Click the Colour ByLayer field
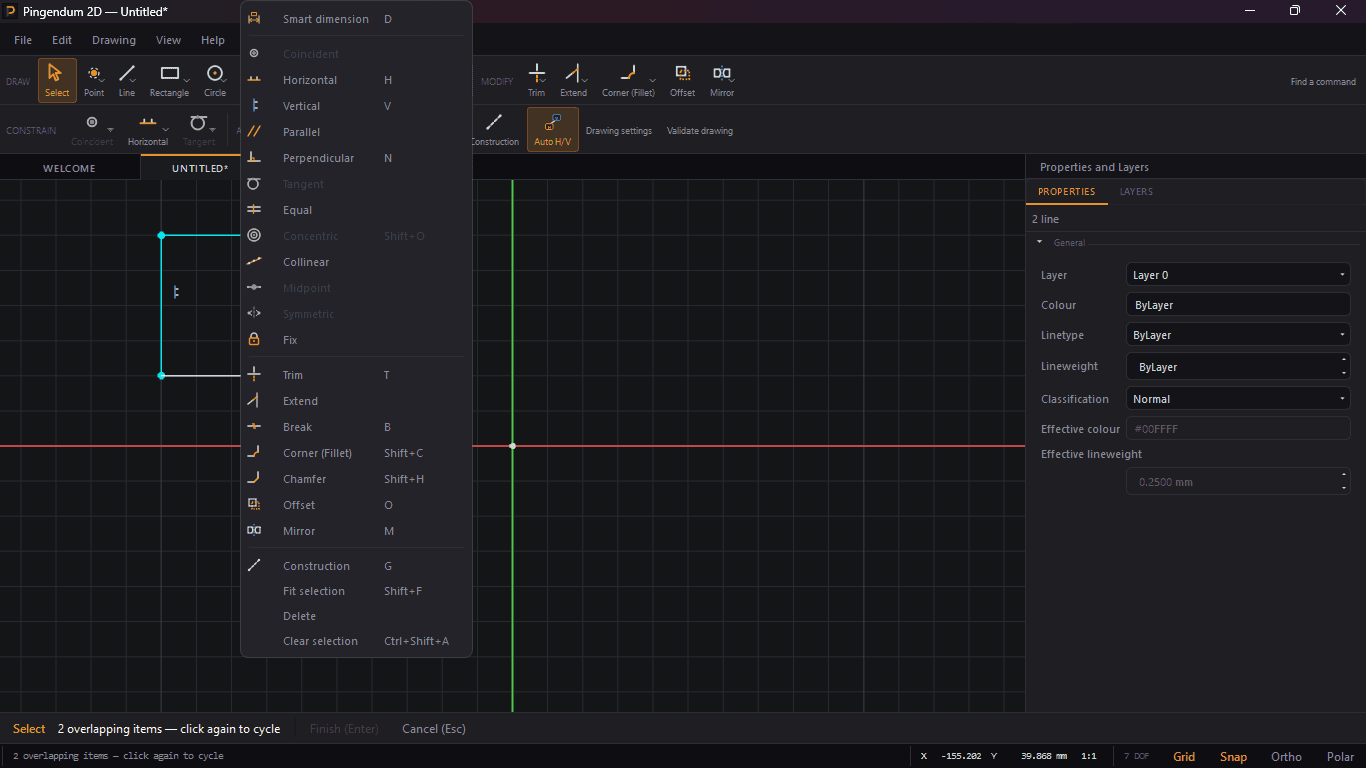The height and width of the screenshot is (768, 1366). (x=1238, y=305)
